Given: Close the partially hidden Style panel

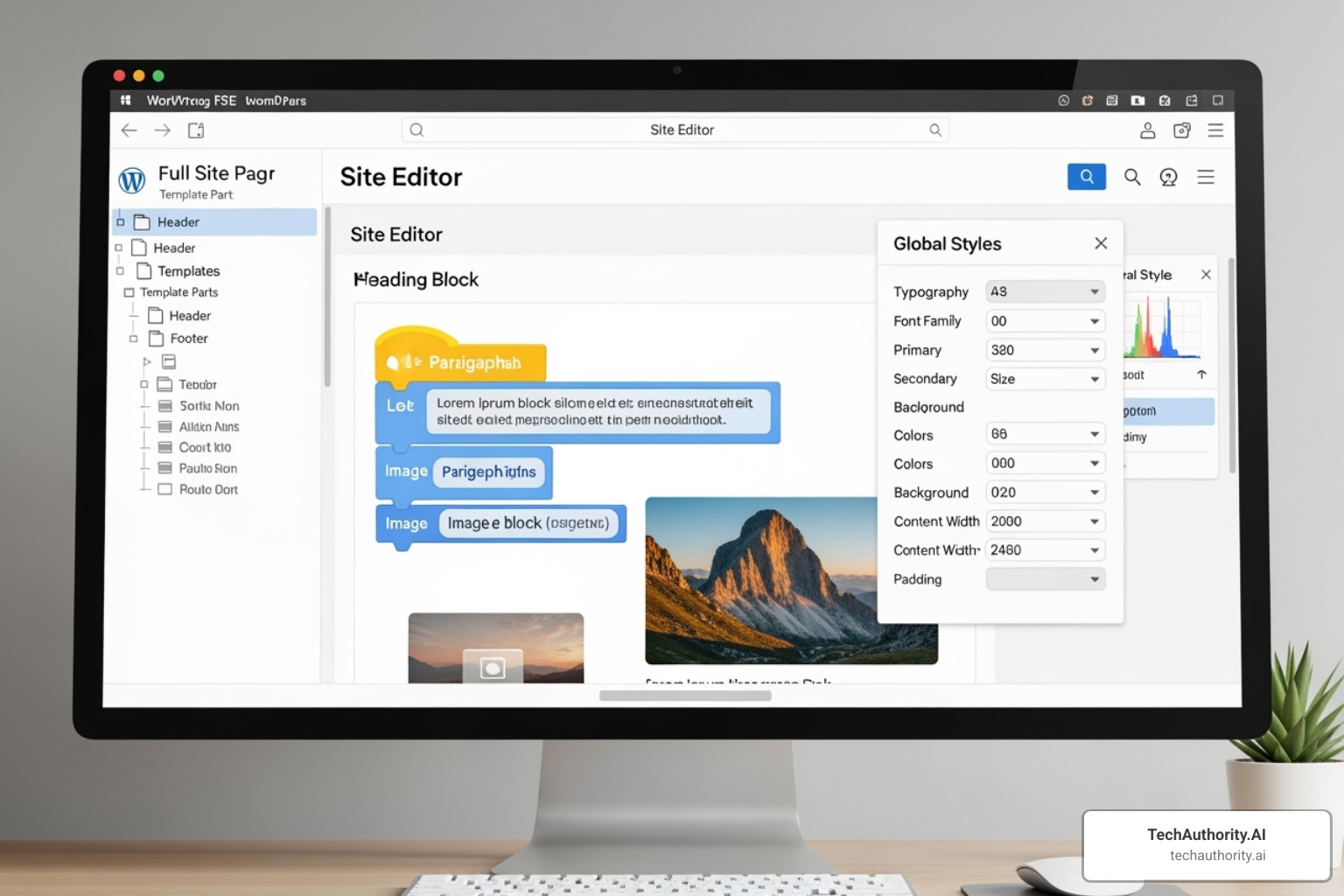Looking at the screenshot, I should point(1206,275).
